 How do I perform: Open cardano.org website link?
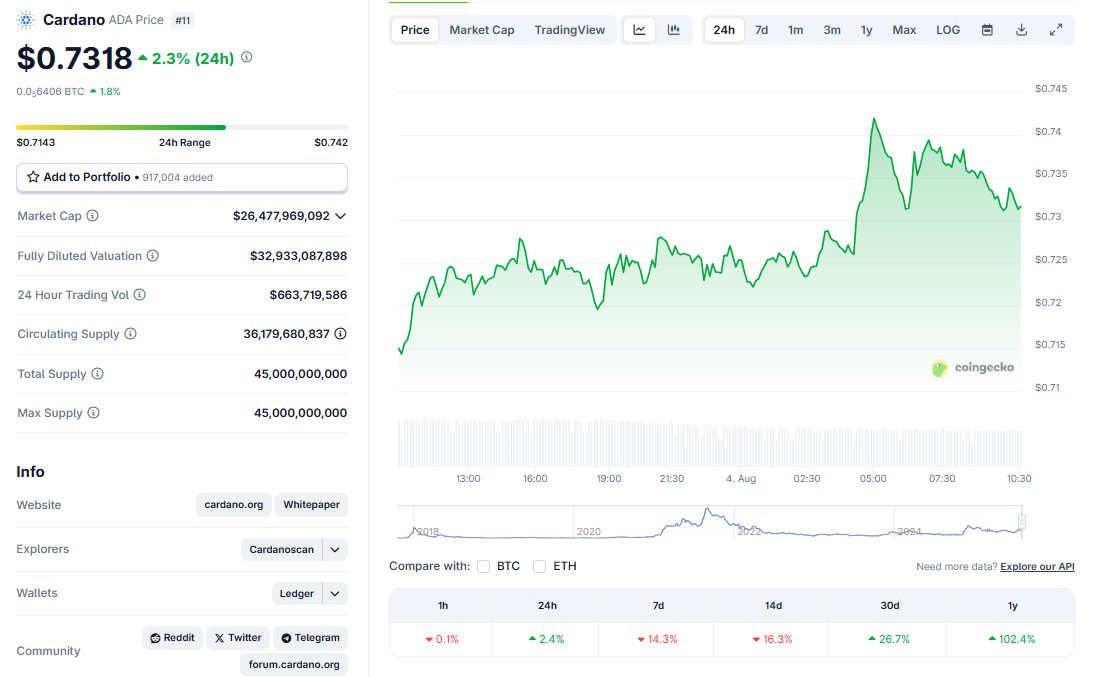234,505
